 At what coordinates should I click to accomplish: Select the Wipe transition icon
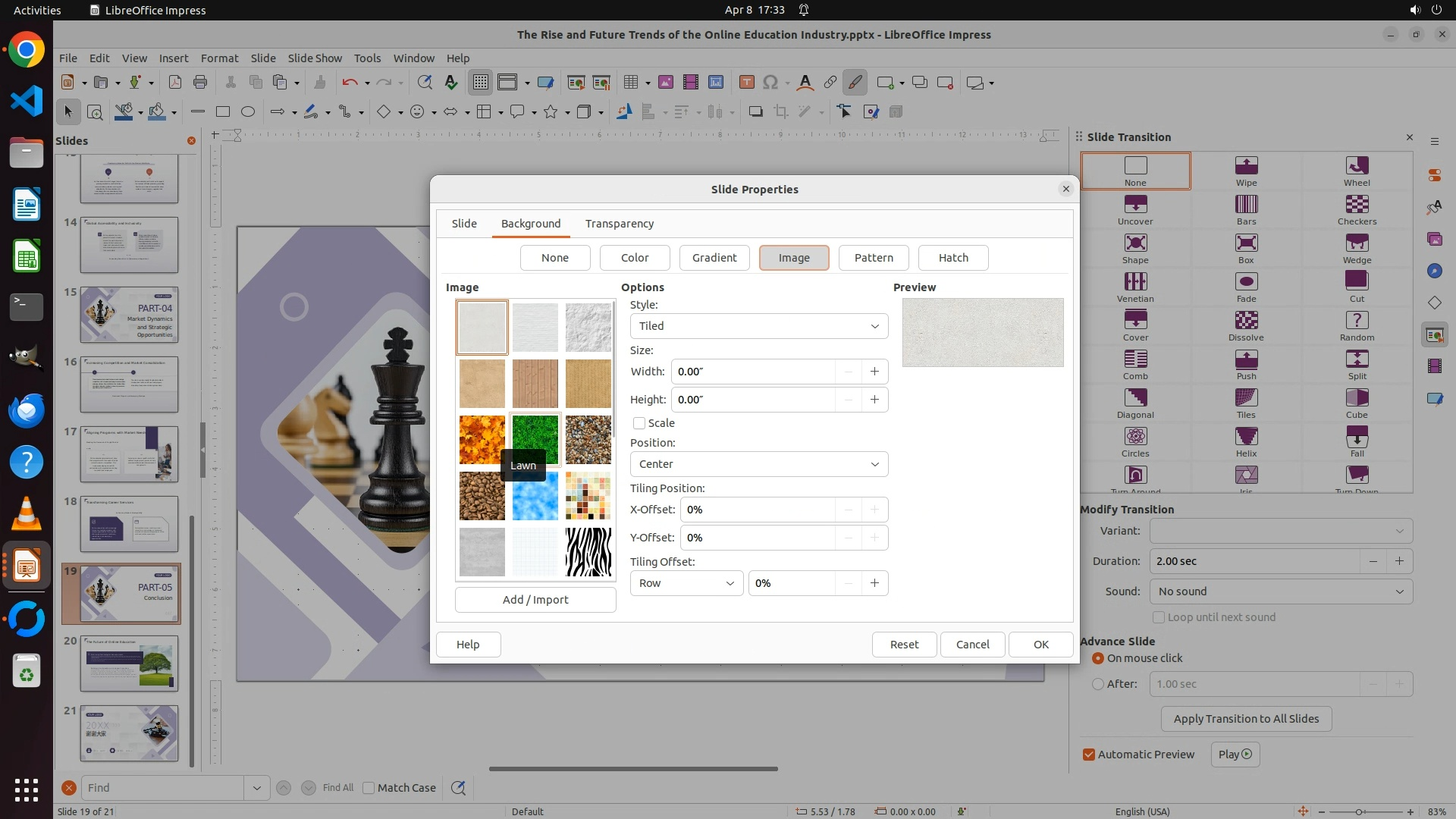[x=1246, y=166]
